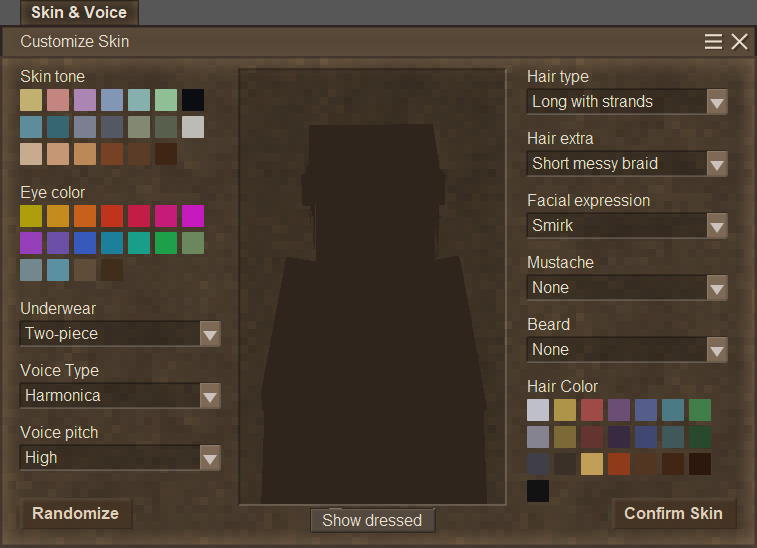Open the Beard dropdown
The height and width of the screenshot is (548, 757).
(x=627, y=350)
